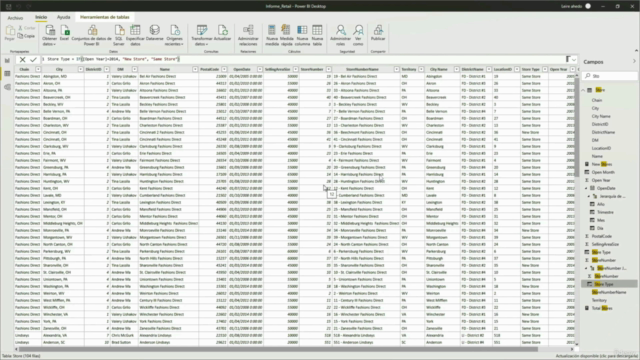Click the SQL Server icon
This screenshot has height=360, width=640.
coord(119,35)
